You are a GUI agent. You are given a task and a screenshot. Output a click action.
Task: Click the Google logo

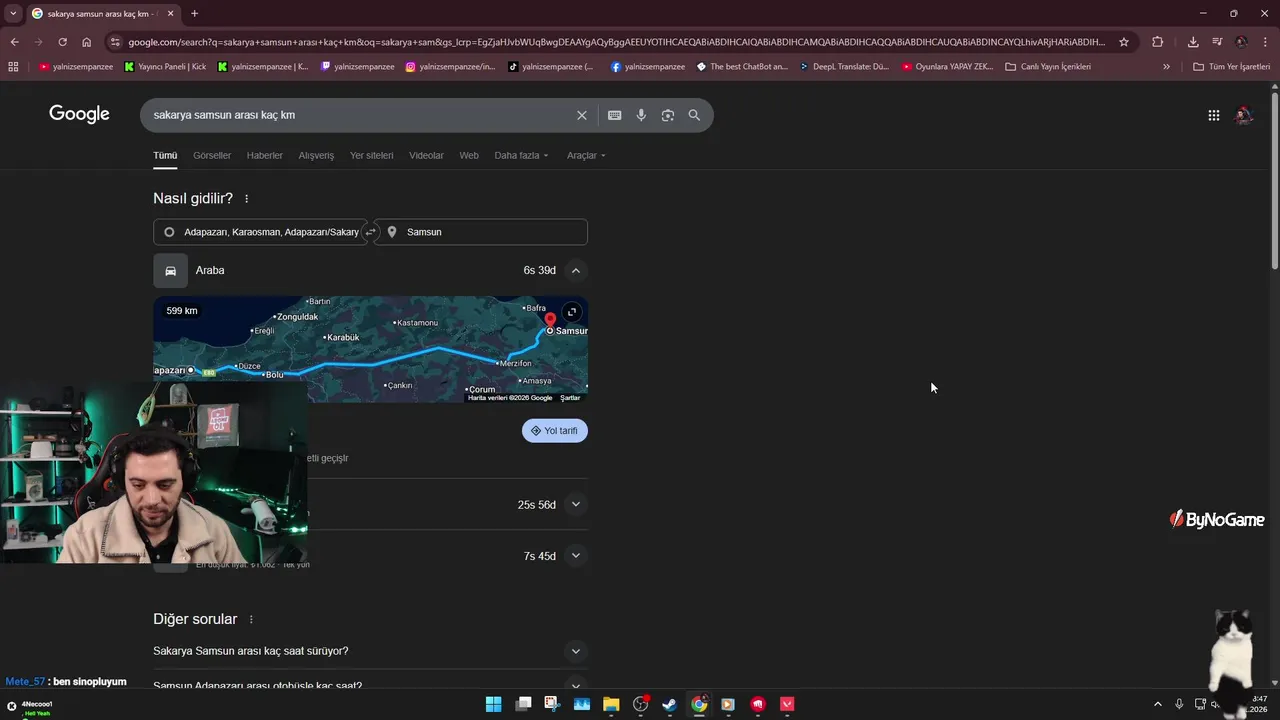79,114
